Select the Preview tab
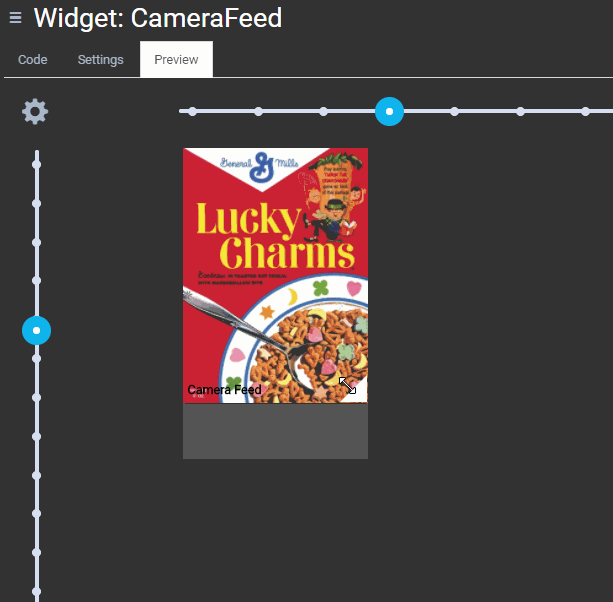 click(x=176, y=60)
